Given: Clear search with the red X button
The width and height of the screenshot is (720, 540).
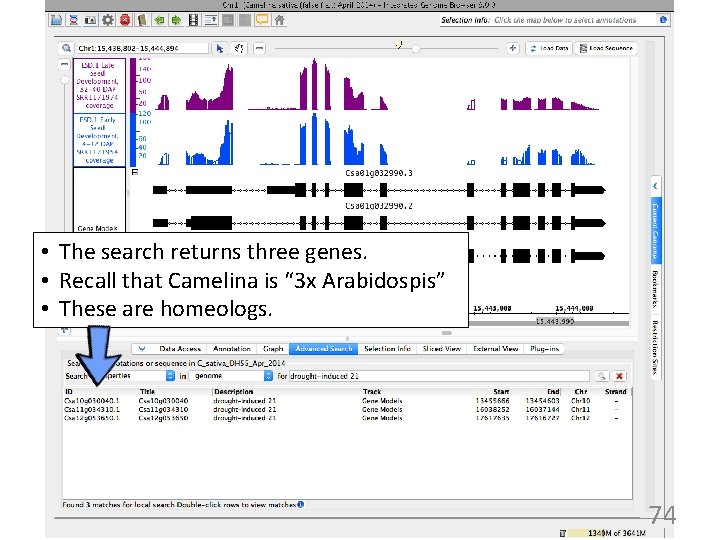Looking at the screenshot, I should 619,376.
